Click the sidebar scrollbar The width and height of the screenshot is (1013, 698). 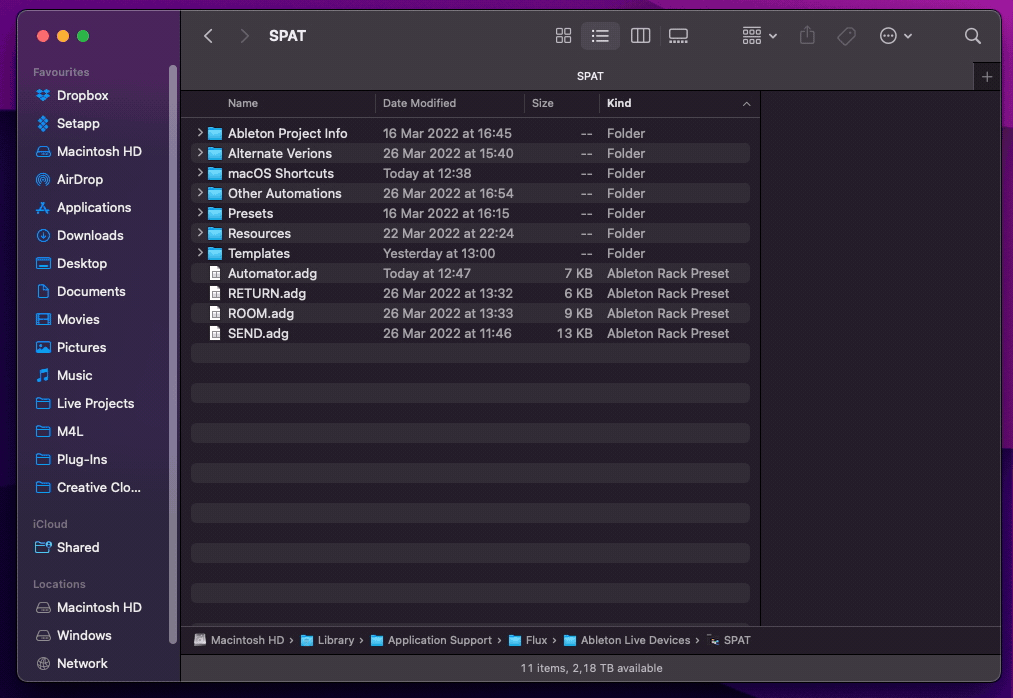tap(173, 300)
